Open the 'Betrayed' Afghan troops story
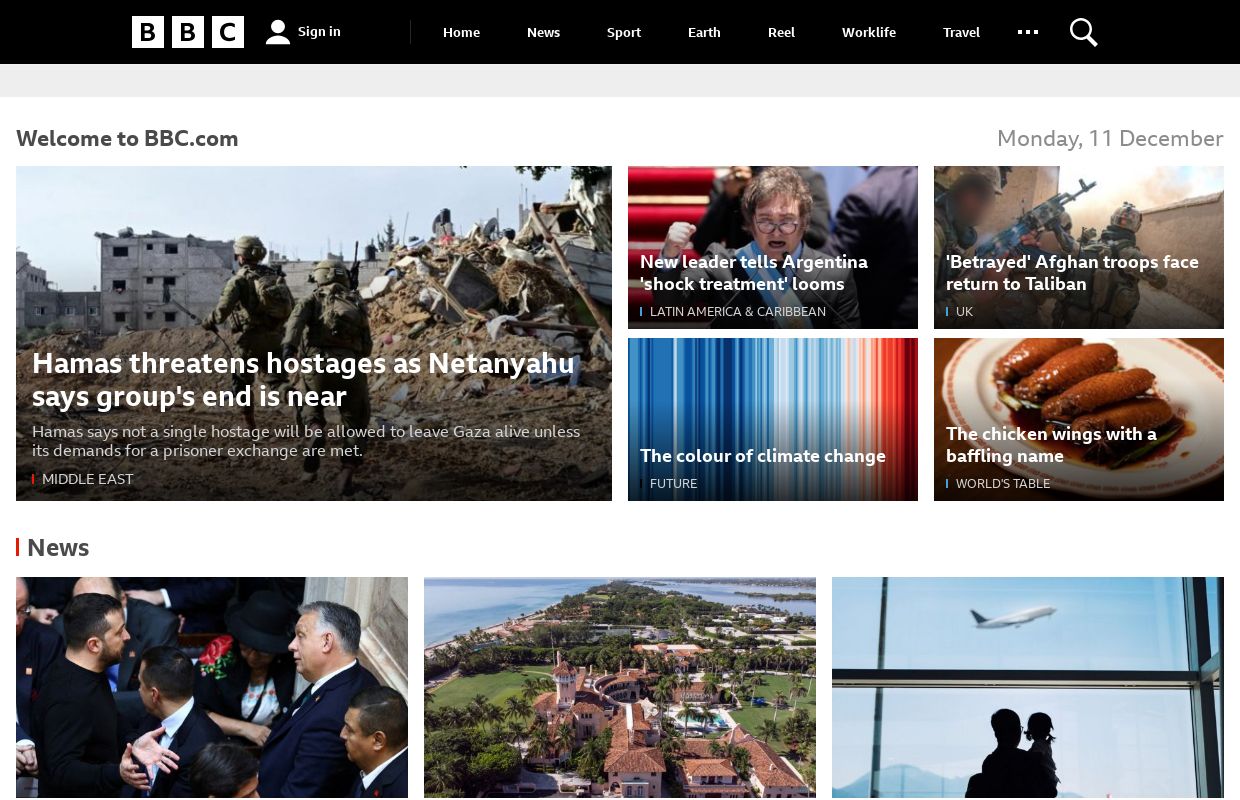Image resolution: width=1240 pixels, height=800 pixels. tap(1072, 273)
